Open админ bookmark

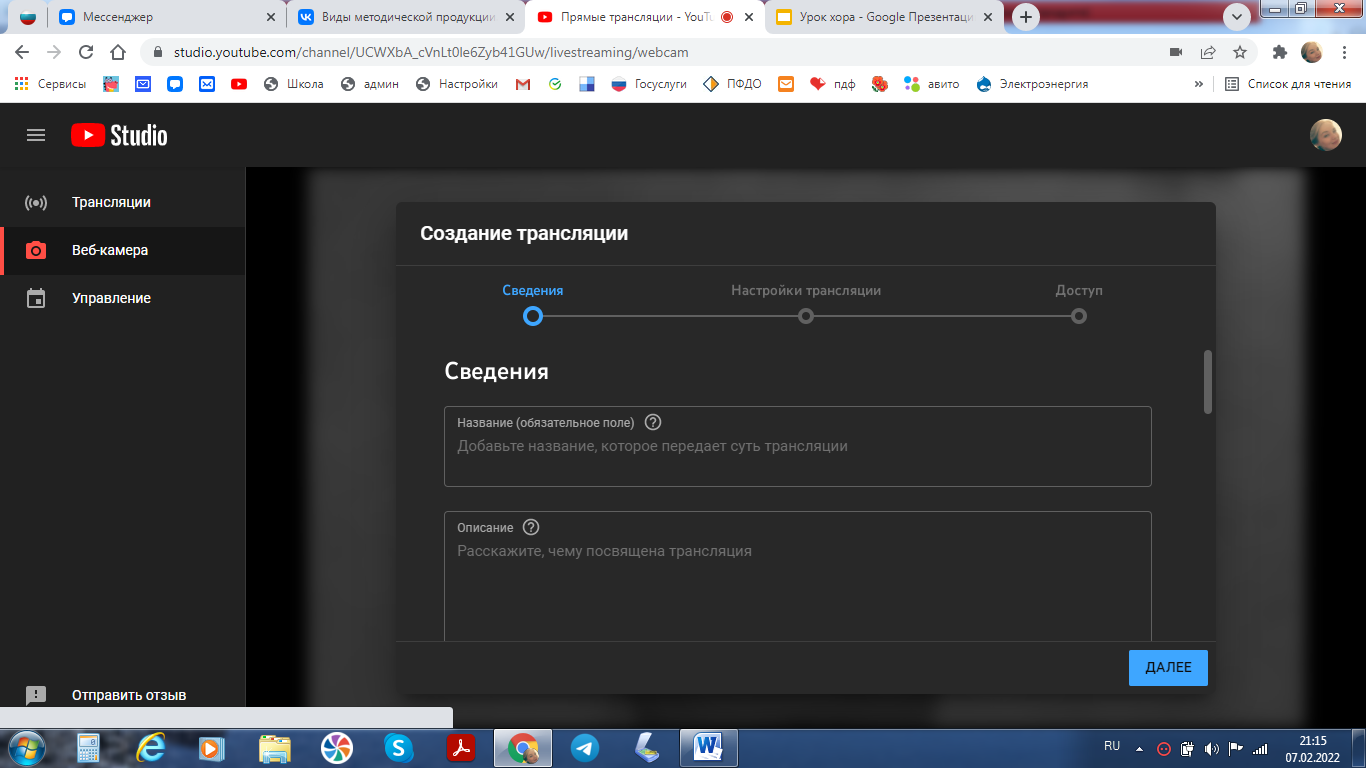tap(370, 84)
